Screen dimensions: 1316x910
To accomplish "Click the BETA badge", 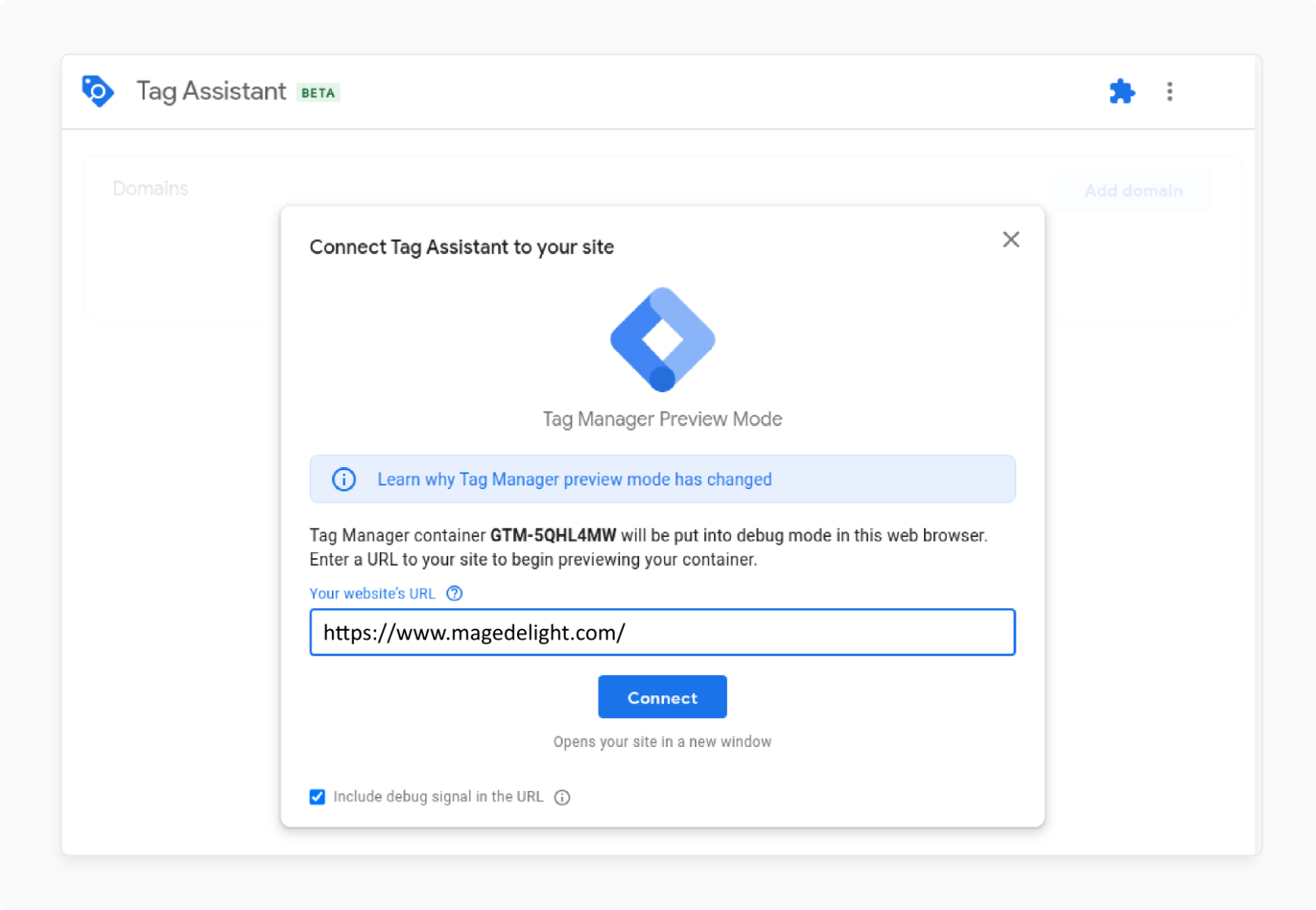I will [x=318, y=93].
